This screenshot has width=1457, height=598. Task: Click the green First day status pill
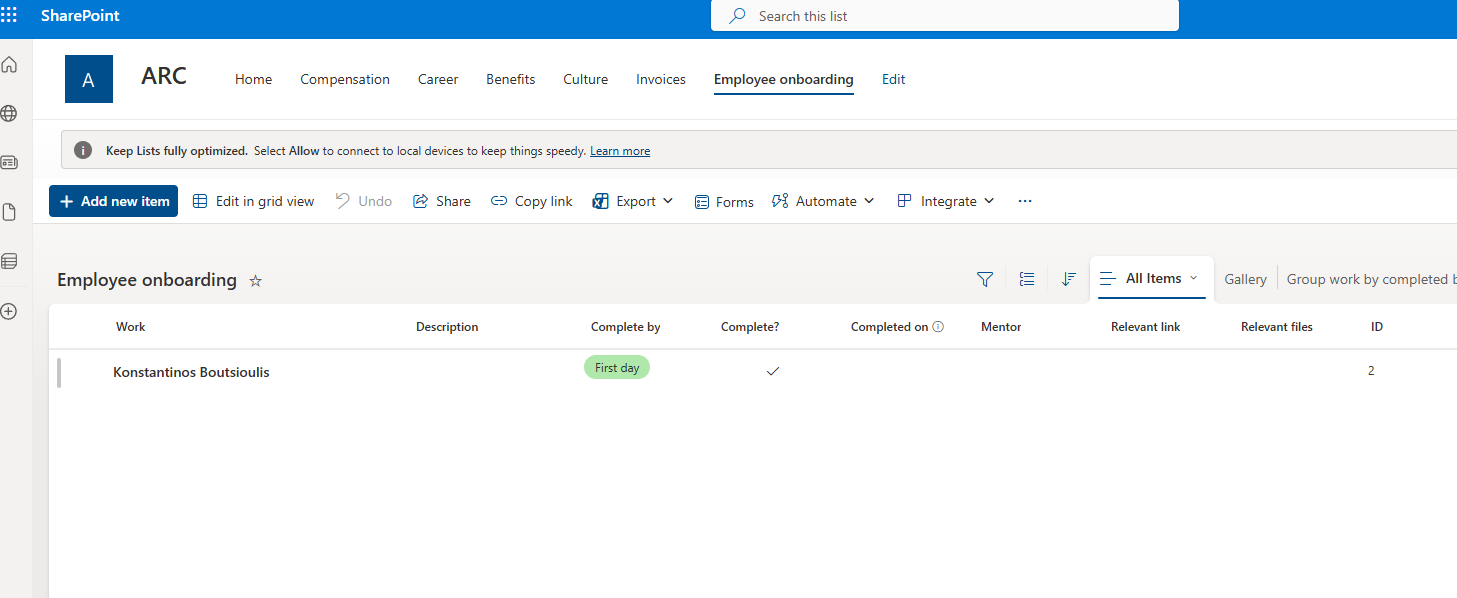(x=616, y=368)
